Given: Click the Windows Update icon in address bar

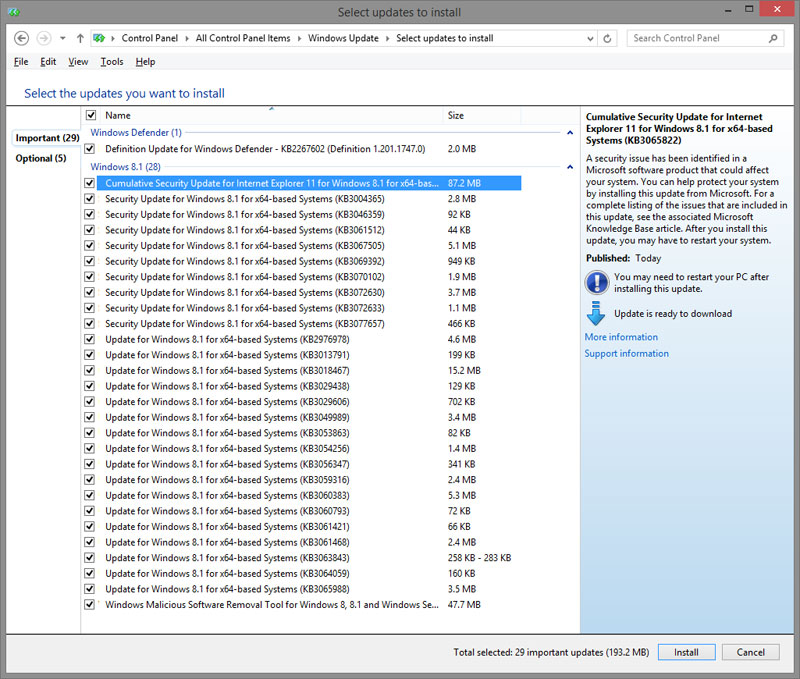Looking at the screenshot, I should point(99,38).
